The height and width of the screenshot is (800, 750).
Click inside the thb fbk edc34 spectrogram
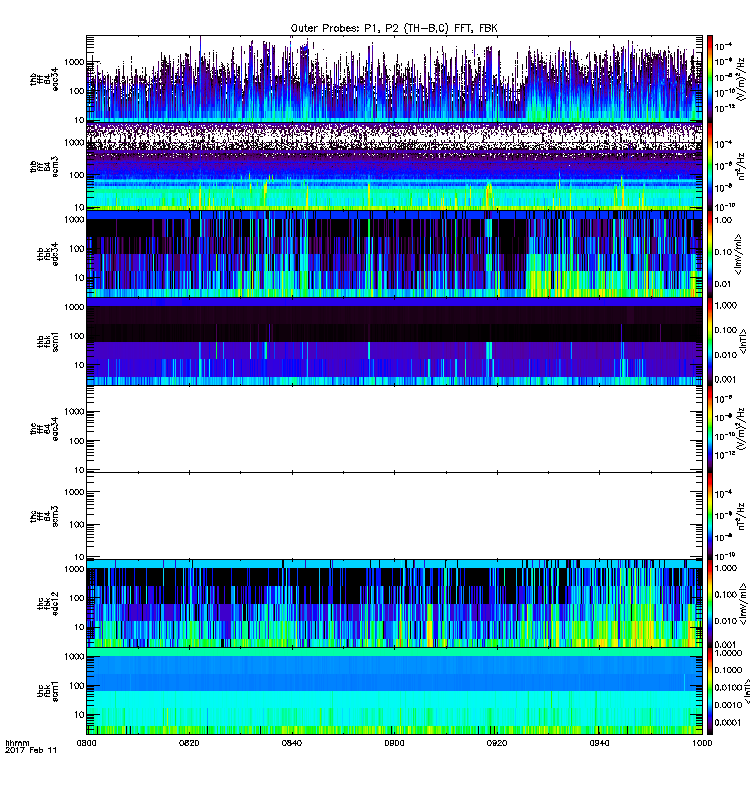tap(394, 254)
